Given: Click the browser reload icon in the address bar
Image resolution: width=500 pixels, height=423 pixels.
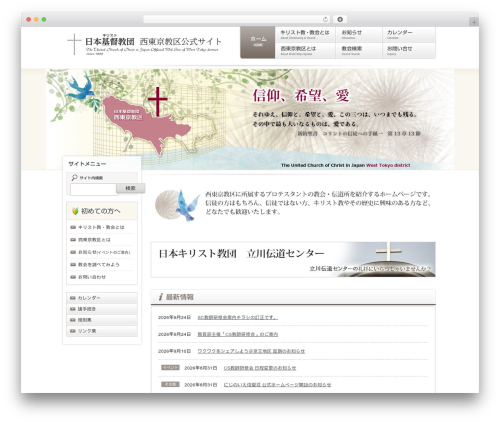Looking at the screenshot, I should tap(325, 19).
